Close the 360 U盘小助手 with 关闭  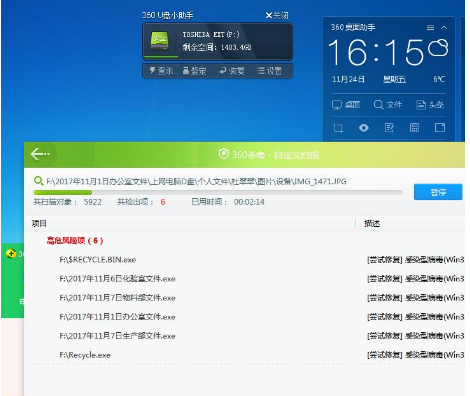click(277, 15)
